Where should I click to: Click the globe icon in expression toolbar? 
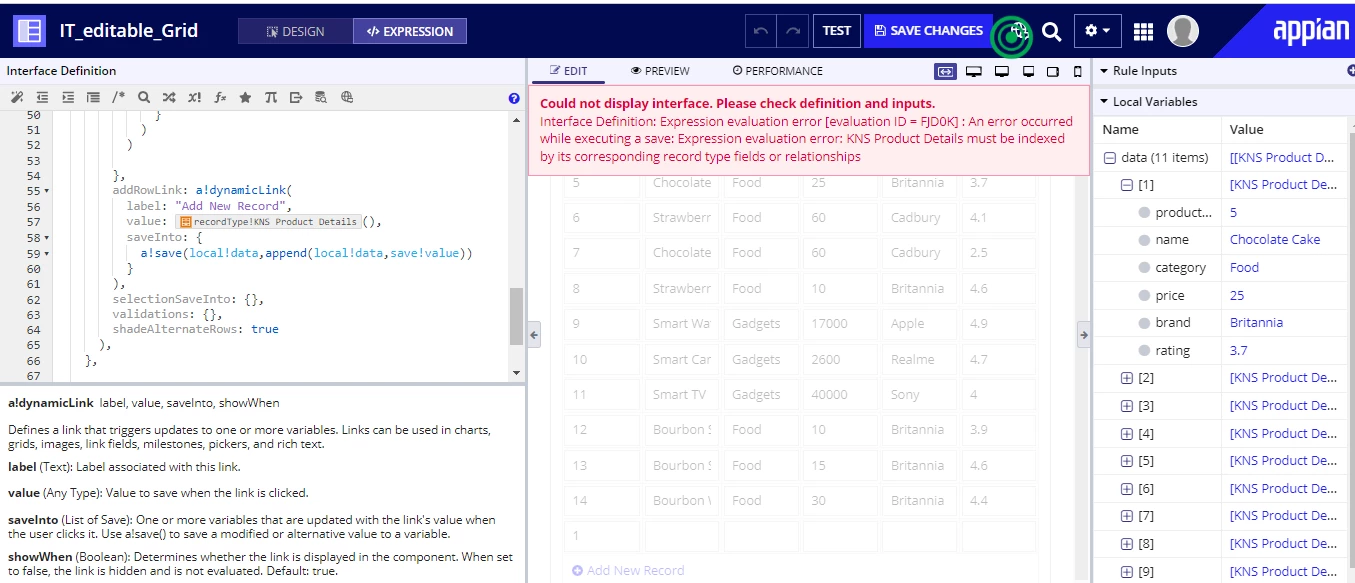pyautogui.click(x=347, y=98)
